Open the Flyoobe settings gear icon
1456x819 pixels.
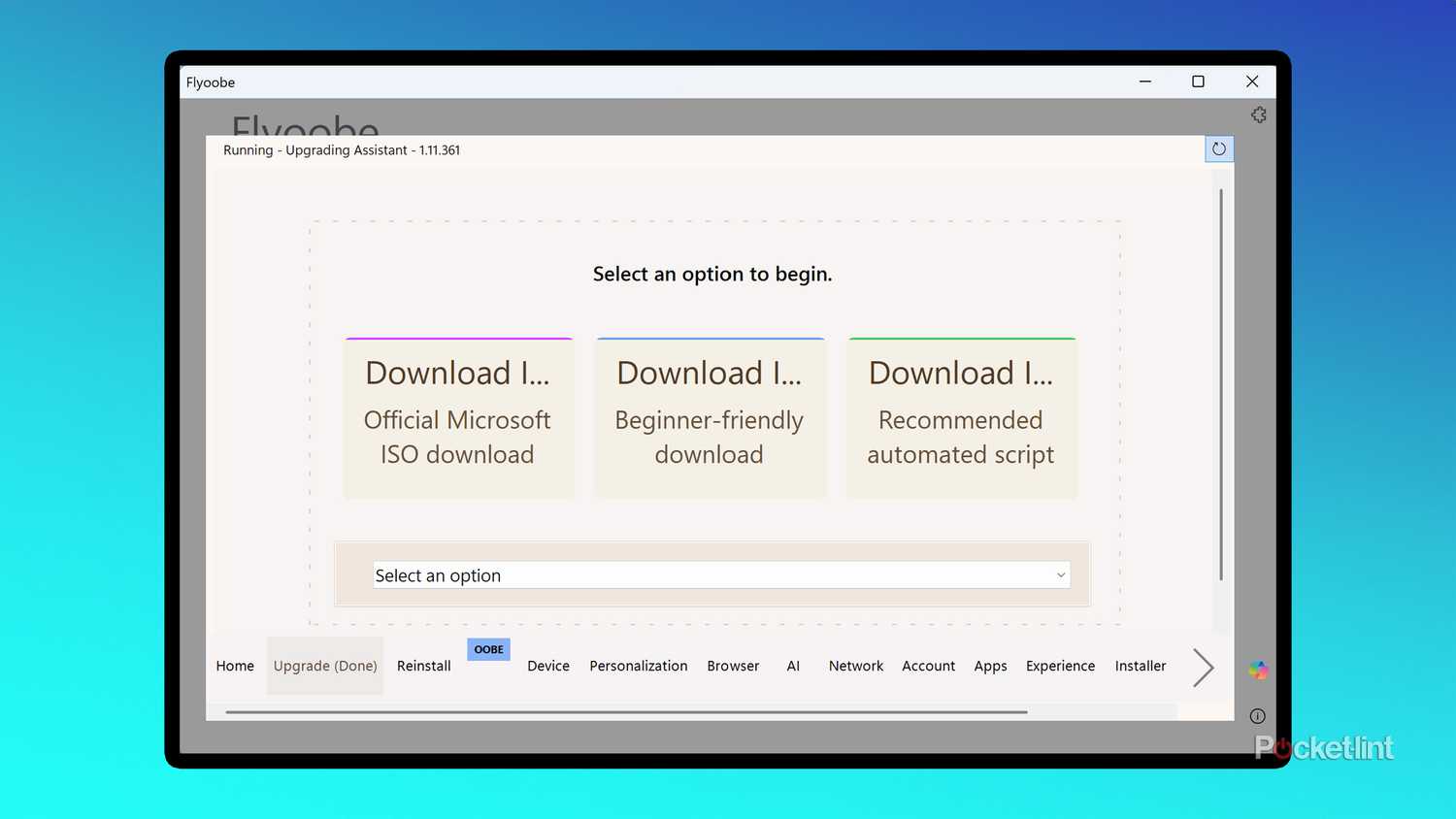pos(1258,115)
